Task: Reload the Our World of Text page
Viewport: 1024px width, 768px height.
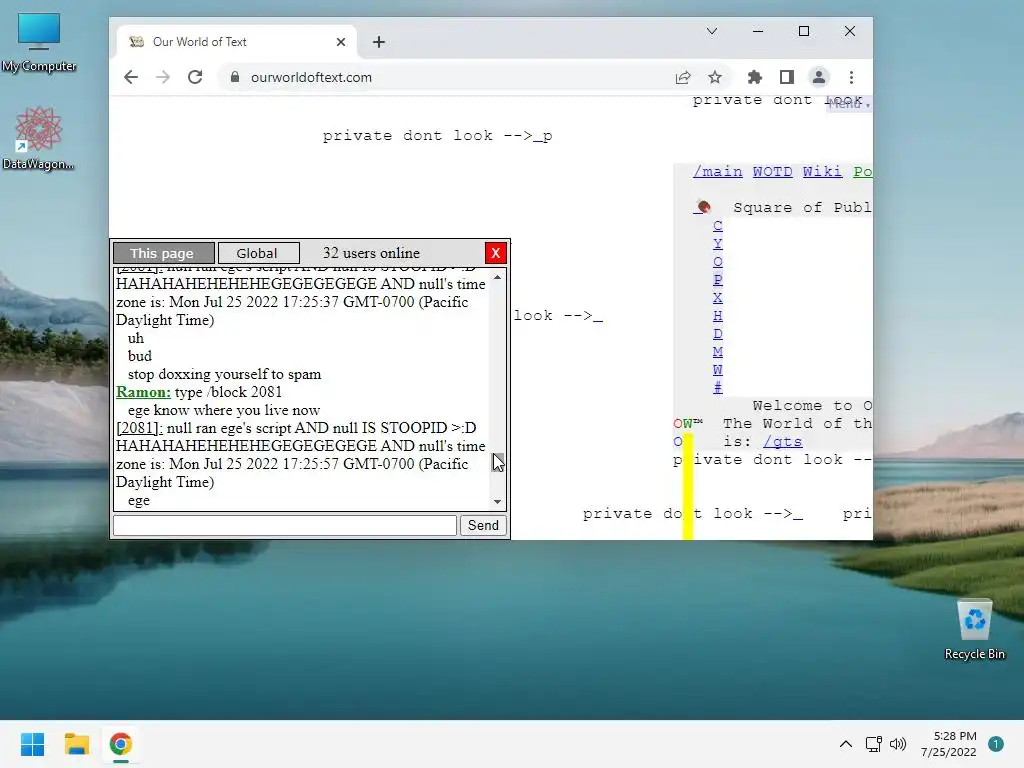Action: click(195, 77)
